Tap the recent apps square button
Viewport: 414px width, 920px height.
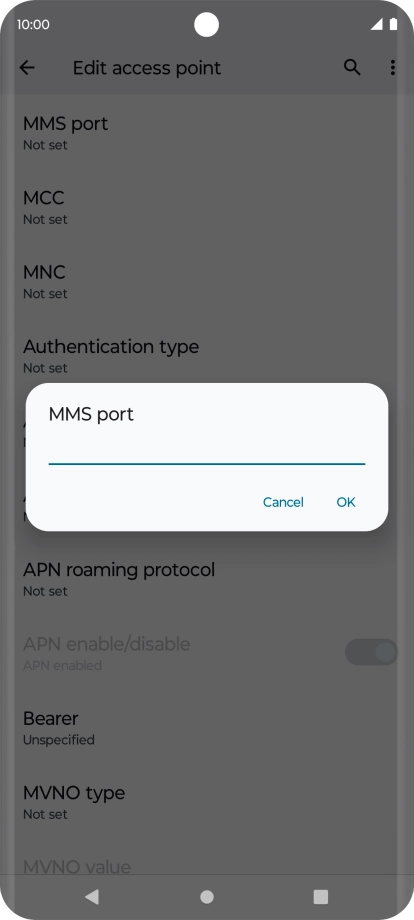(x=321, y=897)
